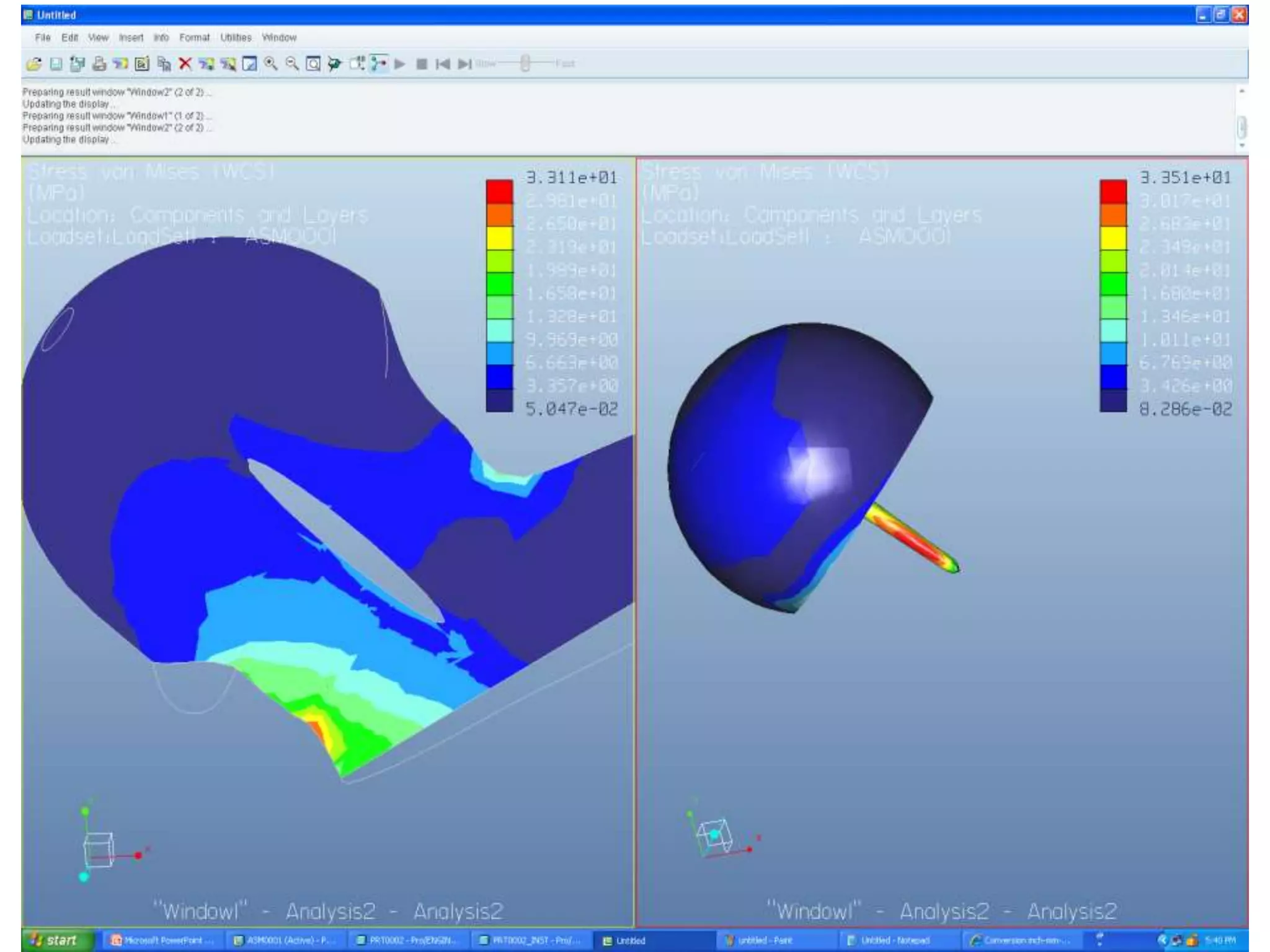Click the Zoom In magnifier icon
The width and height of the screenshot is (1270, 952).
point(270,64)
